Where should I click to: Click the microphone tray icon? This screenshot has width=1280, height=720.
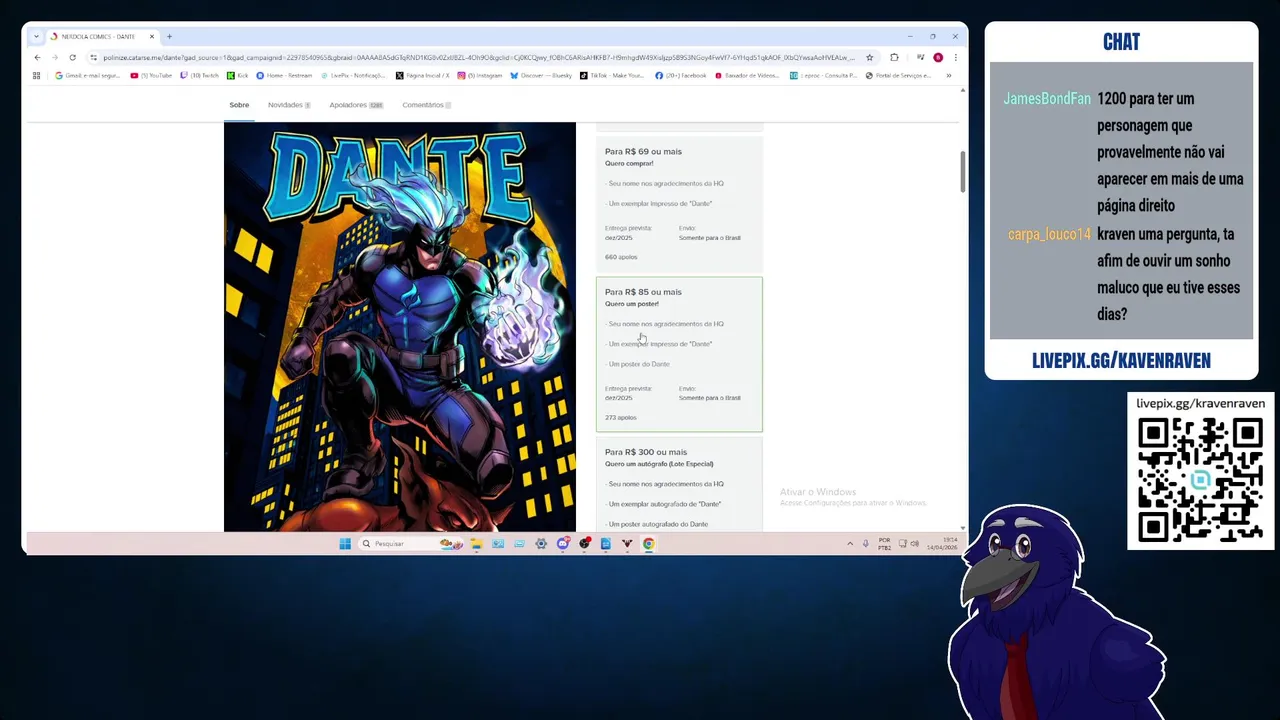click(x=866, y=544)
